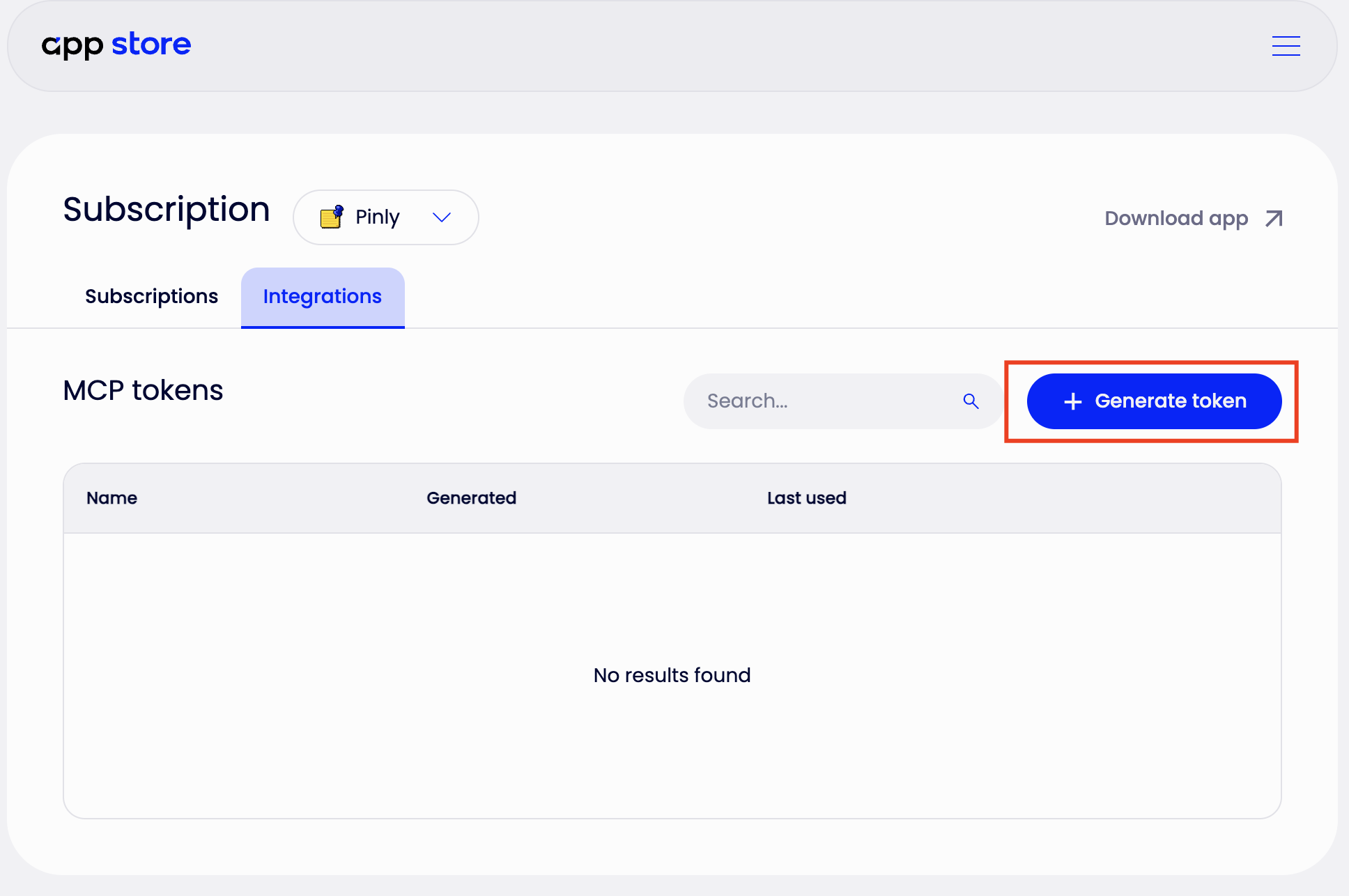This screenshot has width=1349, height=896.
Task: Click the MCP tokens heading
Action: (x=143, y=391)
